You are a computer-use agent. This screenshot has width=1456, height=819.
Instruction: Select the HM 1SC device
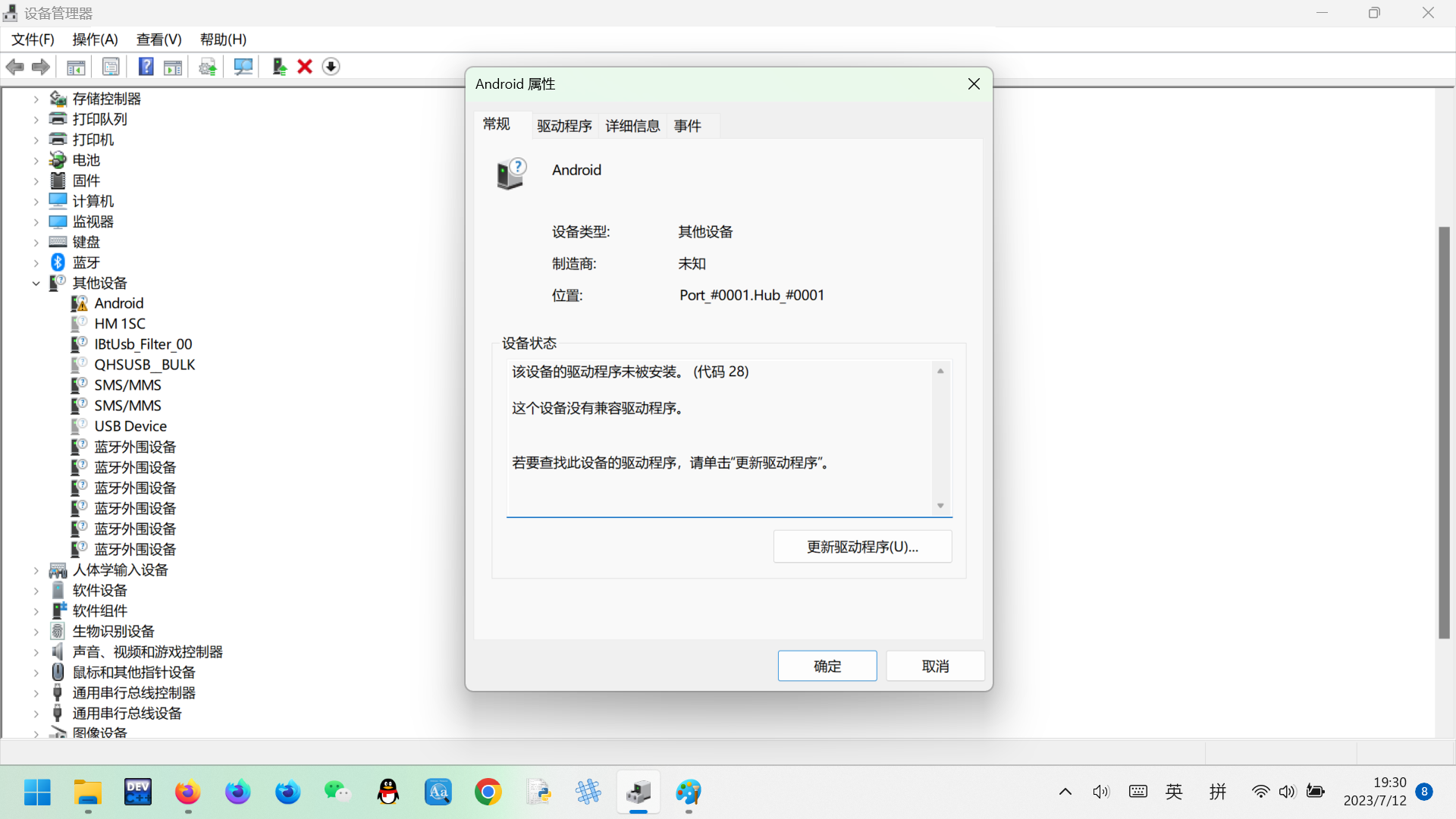pyautogui.click(x=120, y=324)
